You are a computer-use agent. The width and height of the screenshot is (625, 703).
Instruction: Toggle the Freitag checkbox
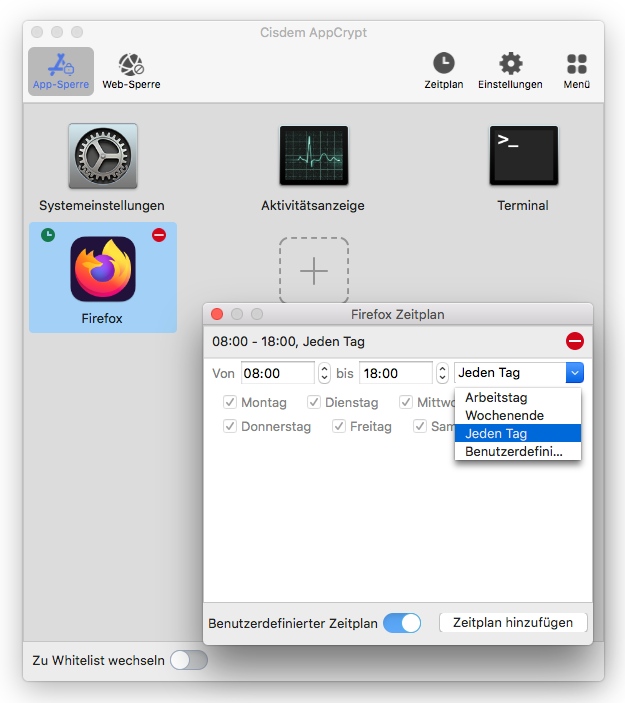pyautogui.click(x=339, y=426)
